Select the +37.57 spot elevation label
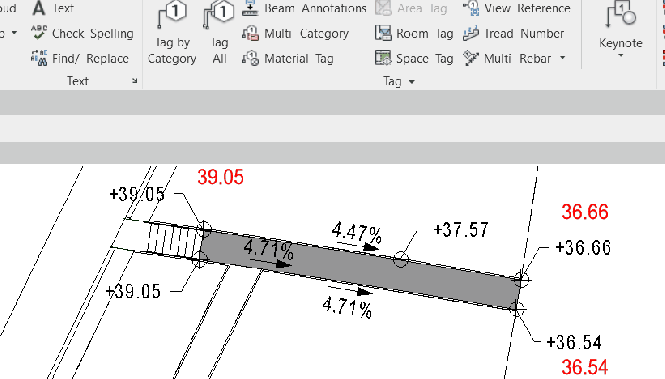 pyautogui.click(x=461, y=230)
